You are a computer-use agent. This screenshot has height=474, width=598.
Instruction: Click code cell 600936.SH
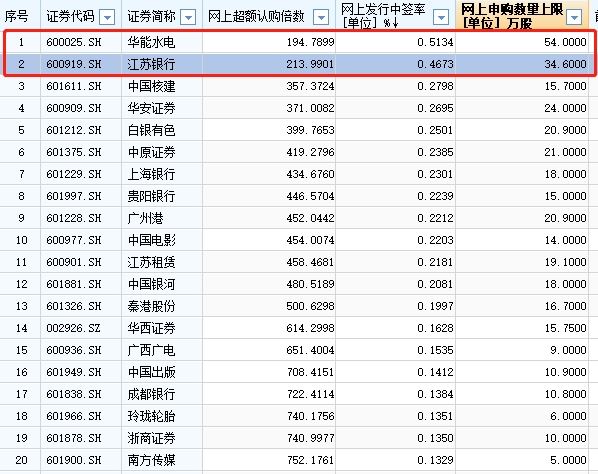tap(74, 350)
